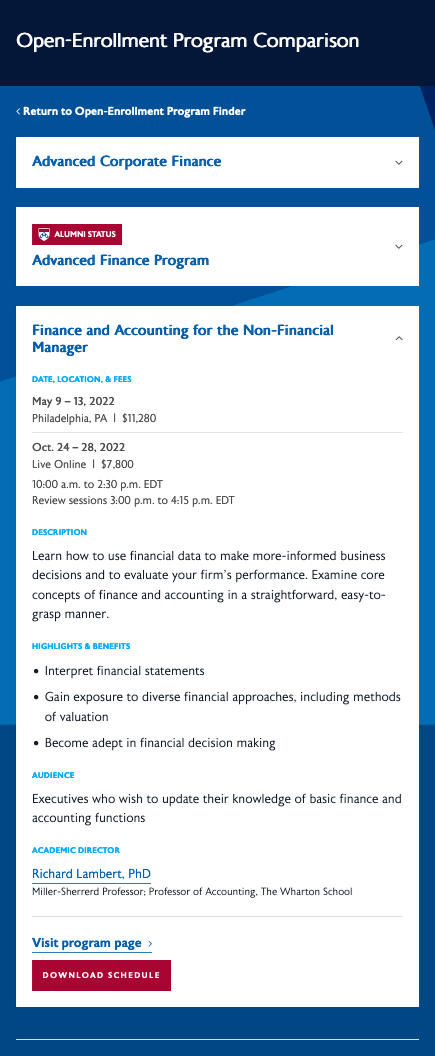The width and height of the screenshot is (435, 1056).
Task: Return to Open-Enrollment Program Finder
Action: coord(134,111)
